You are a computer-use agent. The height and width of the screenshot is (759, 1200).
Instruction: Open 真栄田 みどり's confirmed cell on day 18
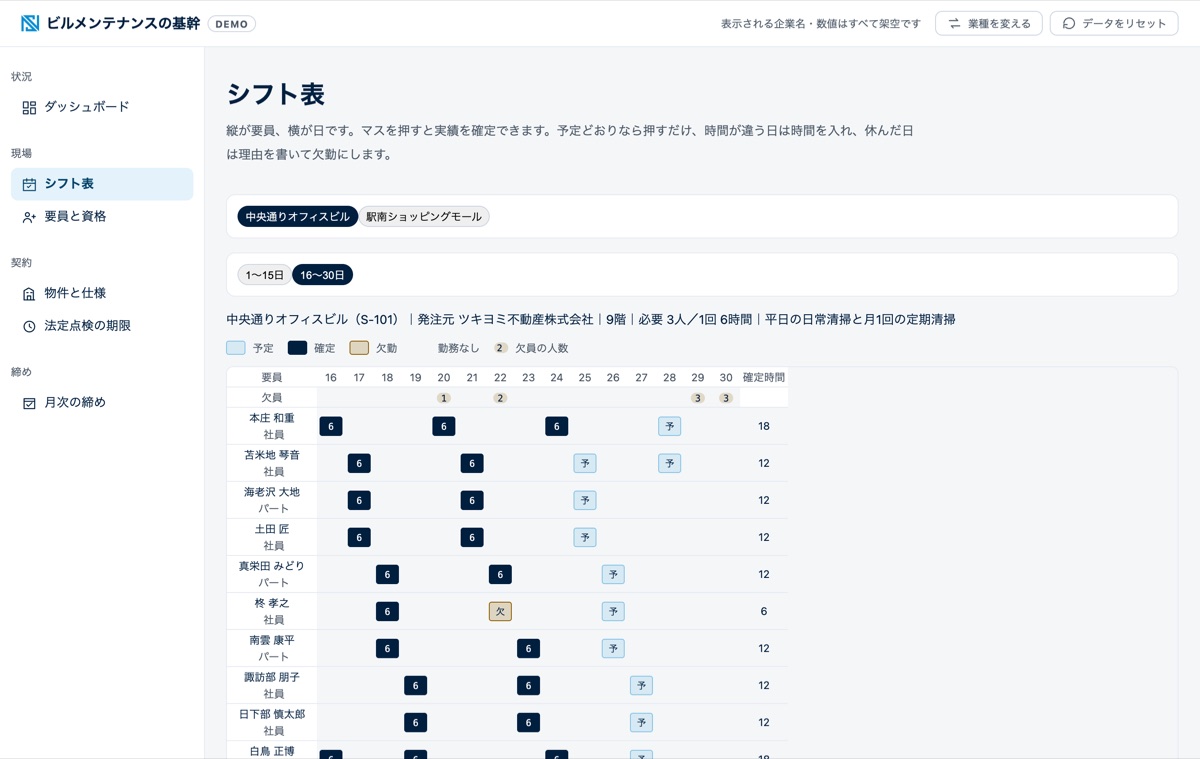point(387,574)
